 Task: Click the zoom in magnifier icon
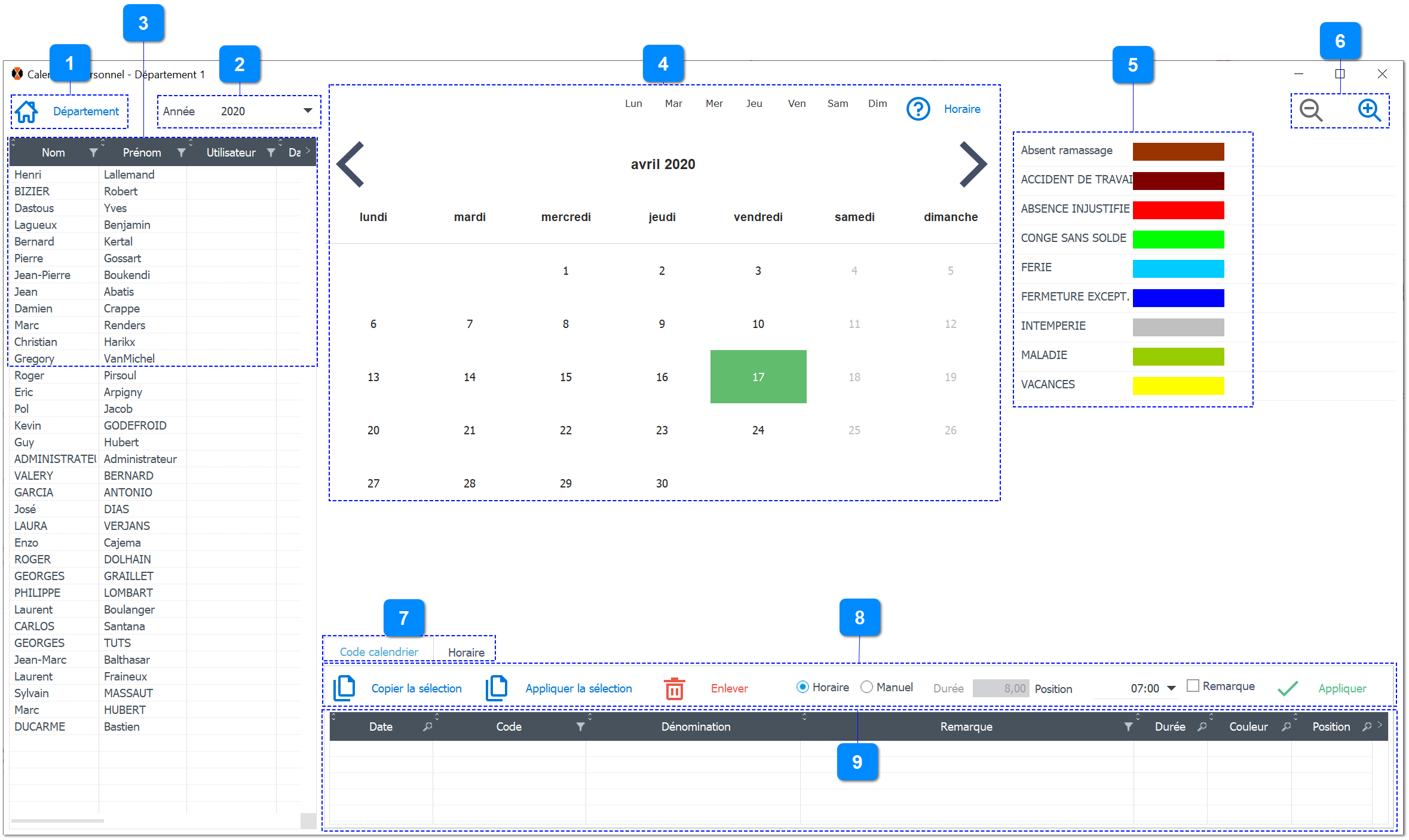1370,111
